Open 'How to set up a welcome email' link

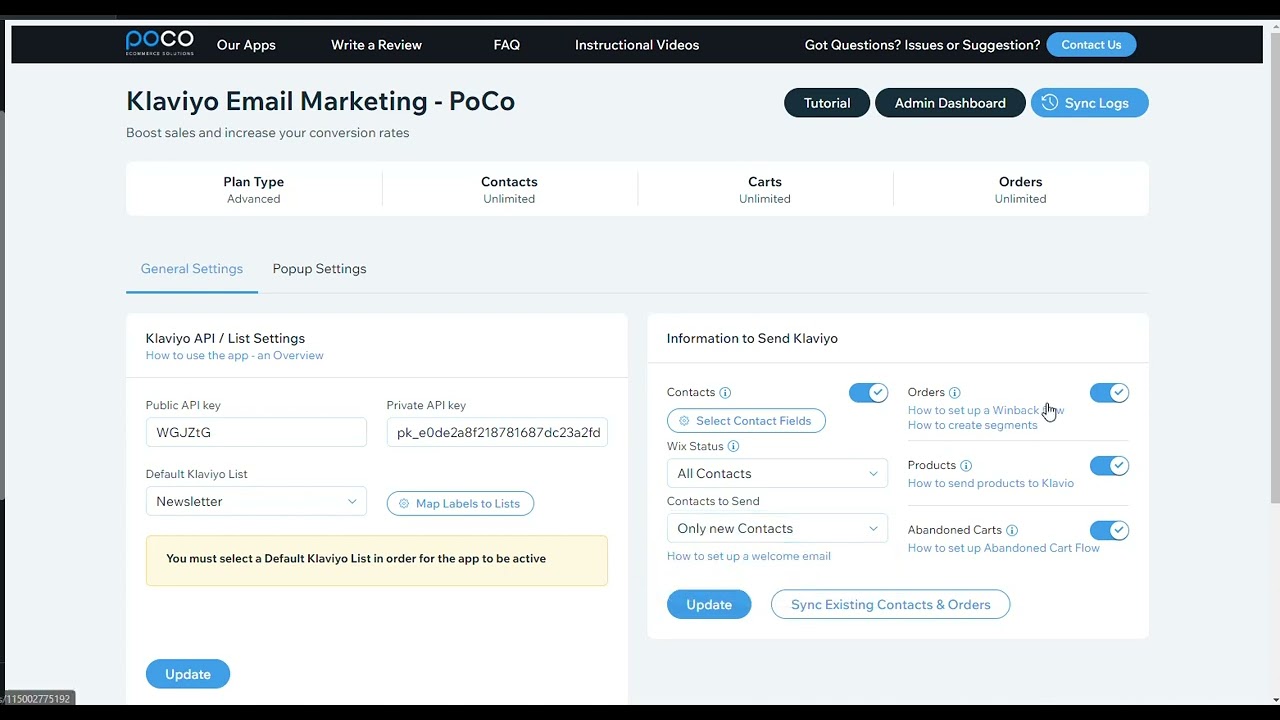point(749,556)
